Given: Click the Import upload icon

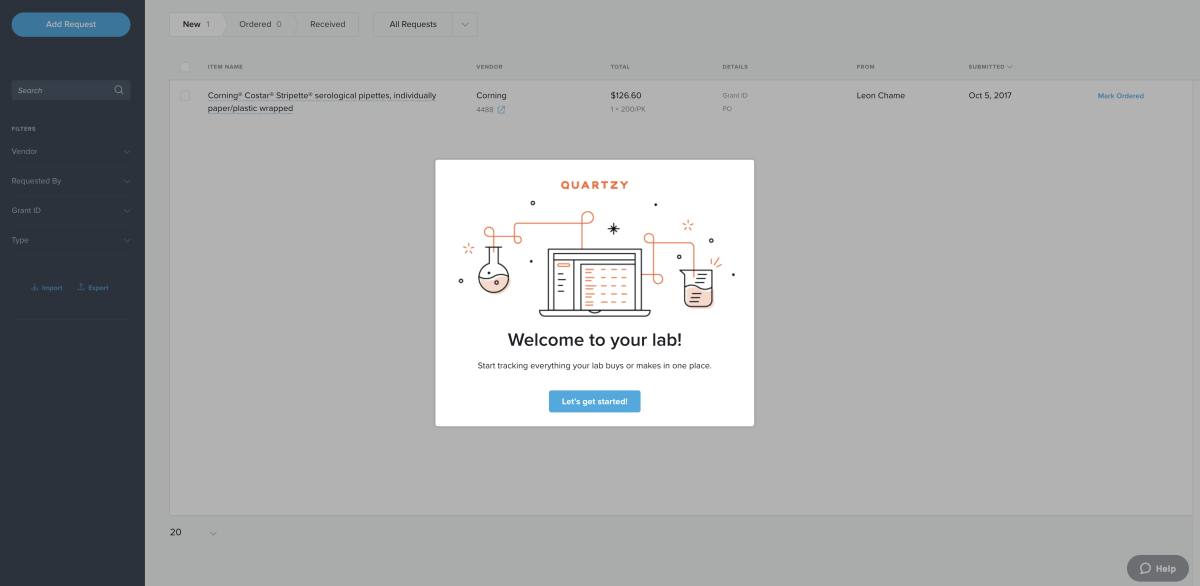Looking at the screenshot, I should pos(35,287).
